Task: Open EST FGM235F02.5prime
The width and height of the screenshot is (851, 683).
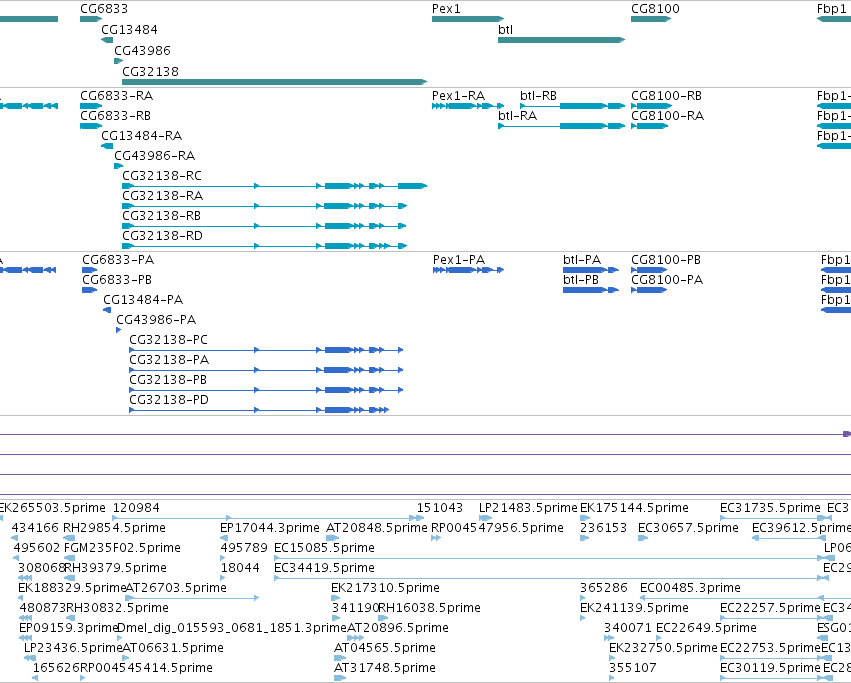Action: click(x=123, y=548)
